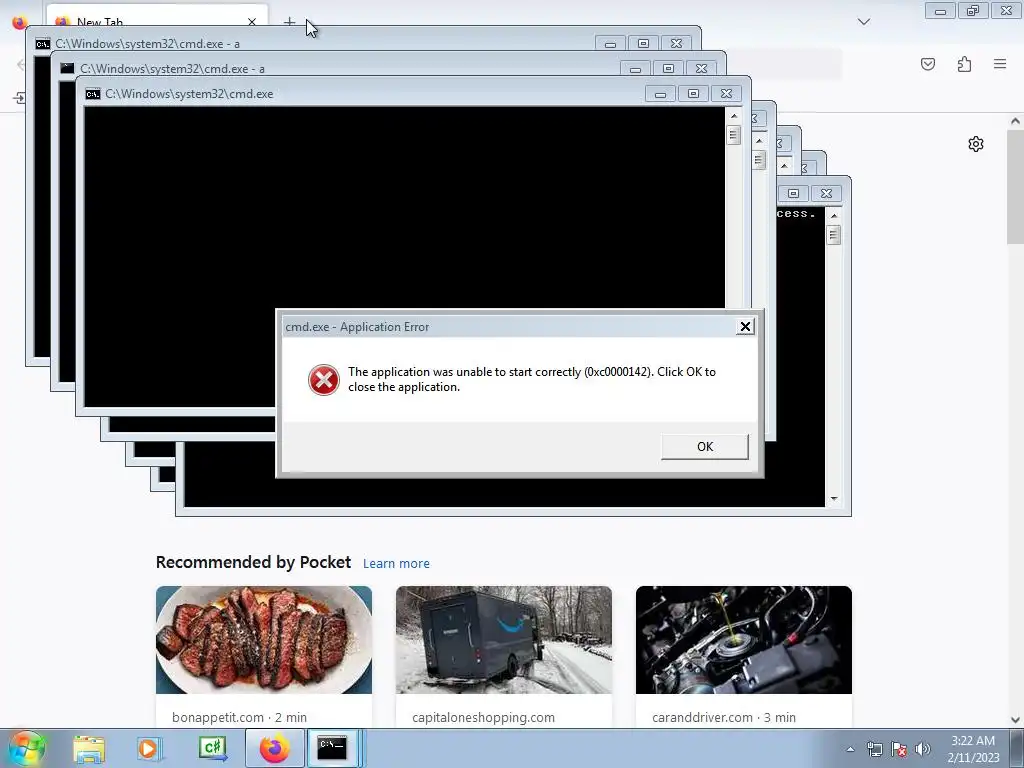Follow the Learn more link next to Pocket
Image resolution: width=1024 pixels, height=768 pixels.
click(x=396, y=564)
